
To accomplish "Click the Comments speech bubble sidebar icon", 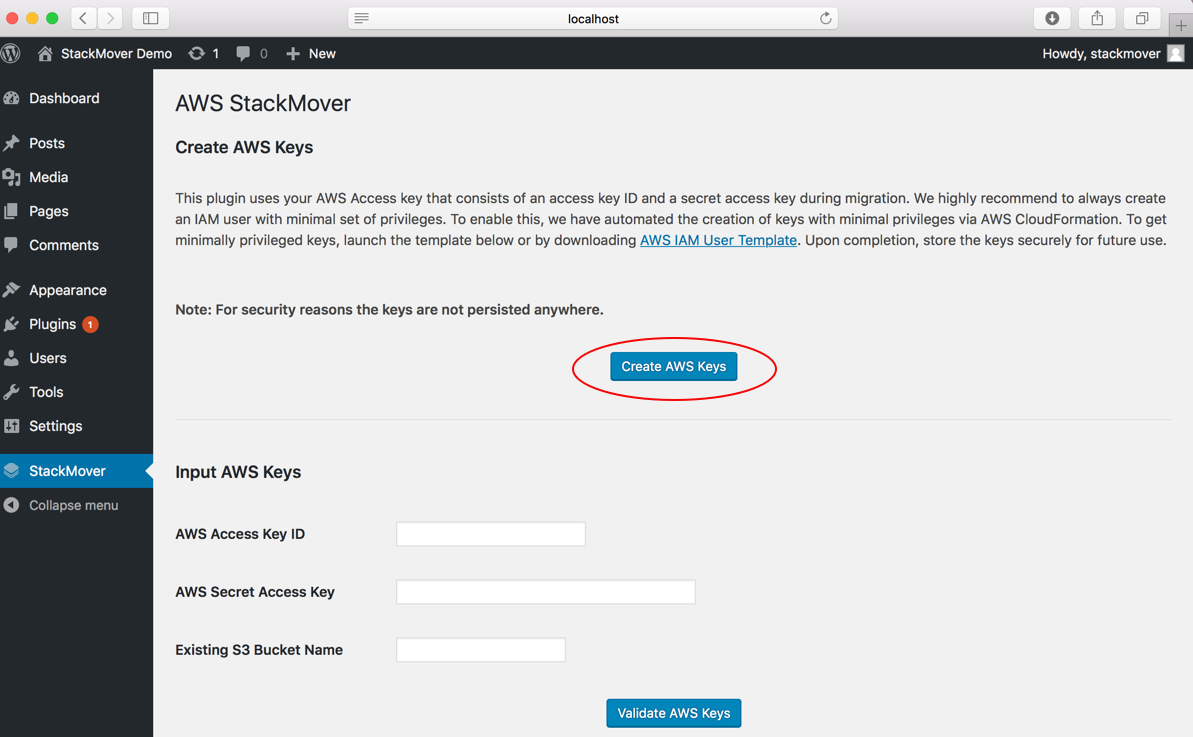I will (11, 245).
